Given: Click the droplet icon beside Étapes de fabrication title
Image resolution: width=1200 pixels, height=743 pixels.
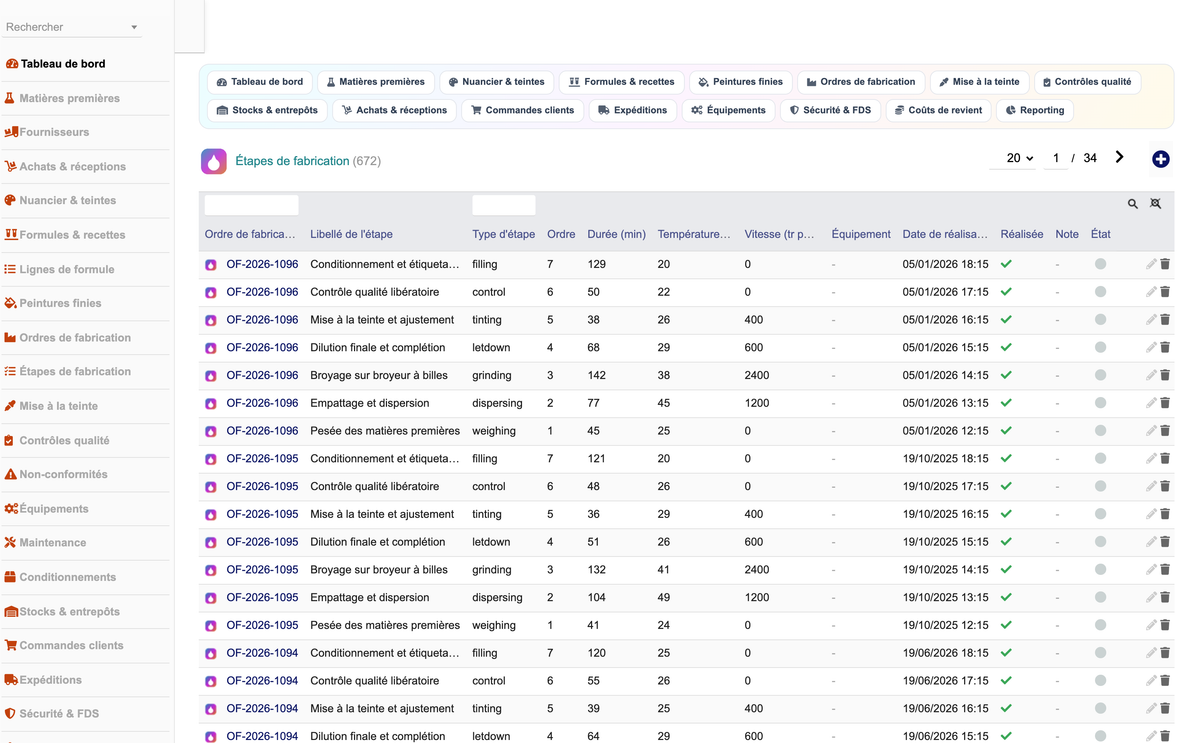Looking at the screenshot, I should click(214, 161).
